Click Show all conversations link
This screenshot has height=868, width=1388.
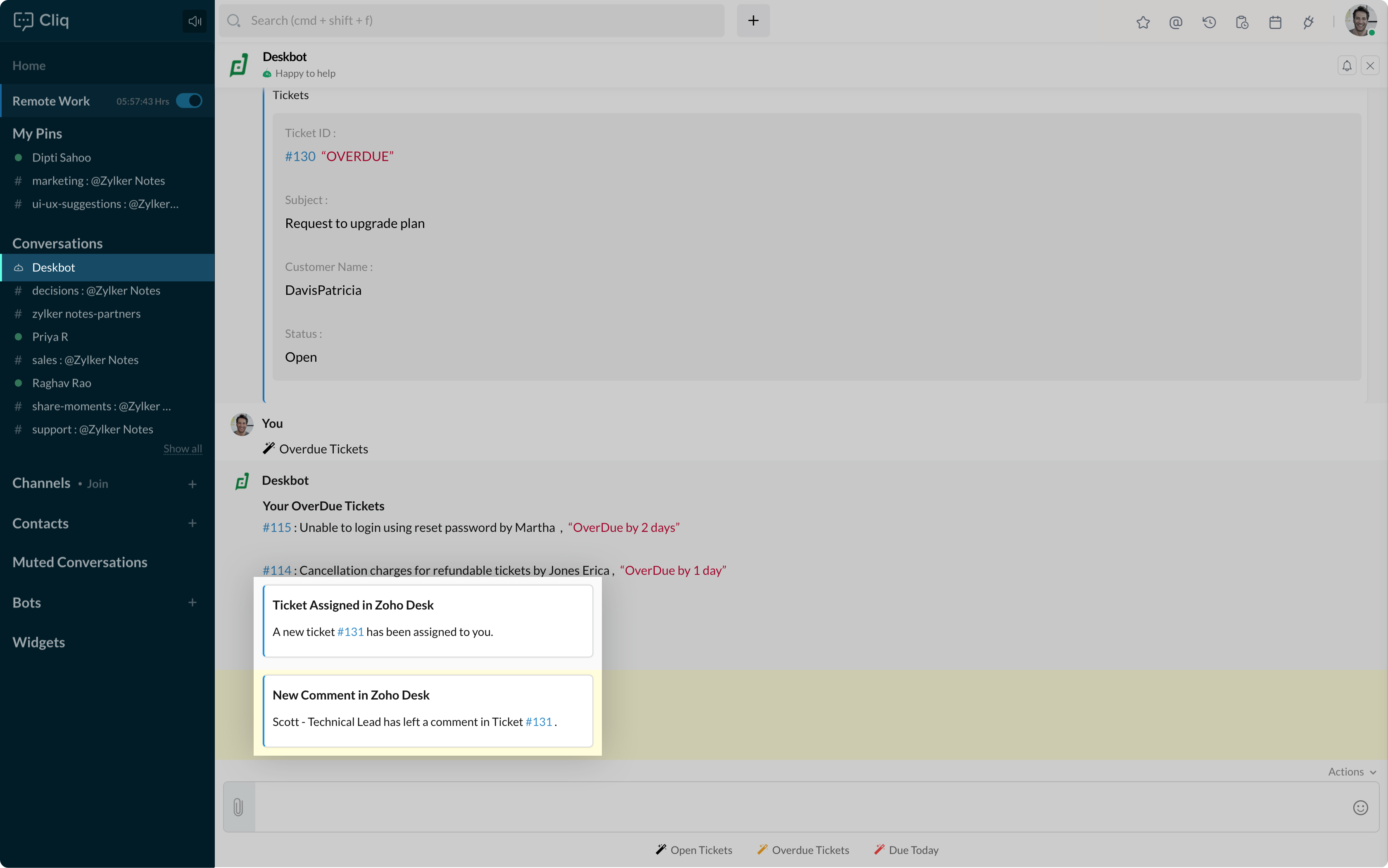[x=182, y=448]
